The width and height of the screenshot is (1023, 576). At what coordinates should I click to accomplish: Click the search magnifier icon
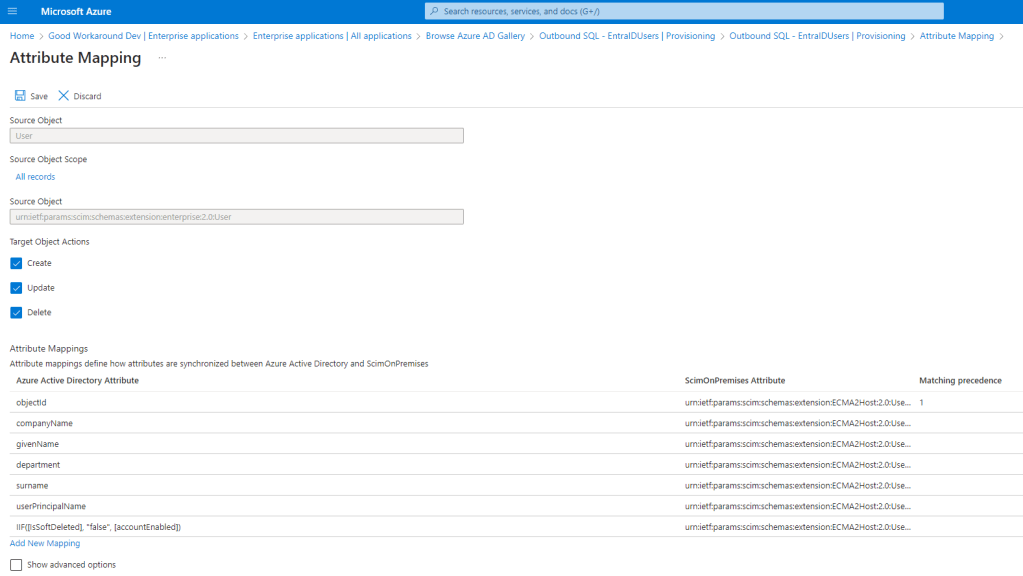434,11
